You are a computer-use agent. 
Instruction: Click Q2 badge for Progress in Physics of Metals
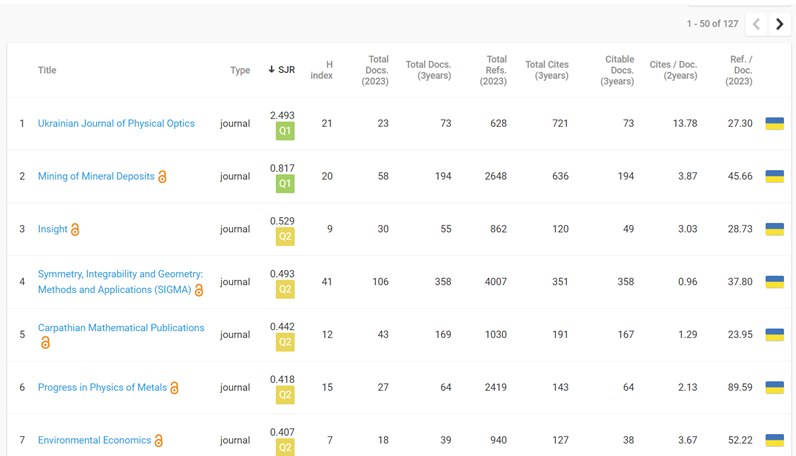click(285, 395)
